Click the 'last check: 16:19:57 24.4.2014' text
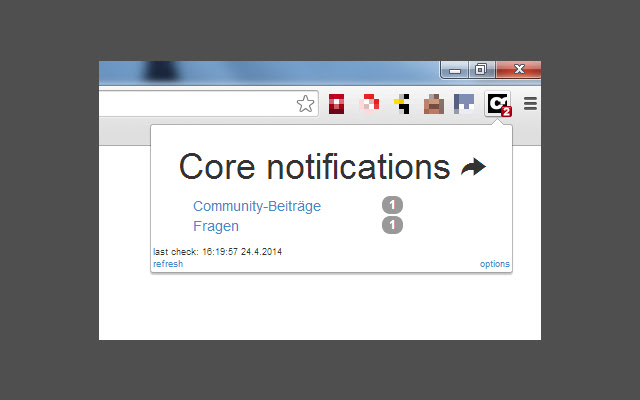Viewport: 640px width, 400px height. [217, 251]
